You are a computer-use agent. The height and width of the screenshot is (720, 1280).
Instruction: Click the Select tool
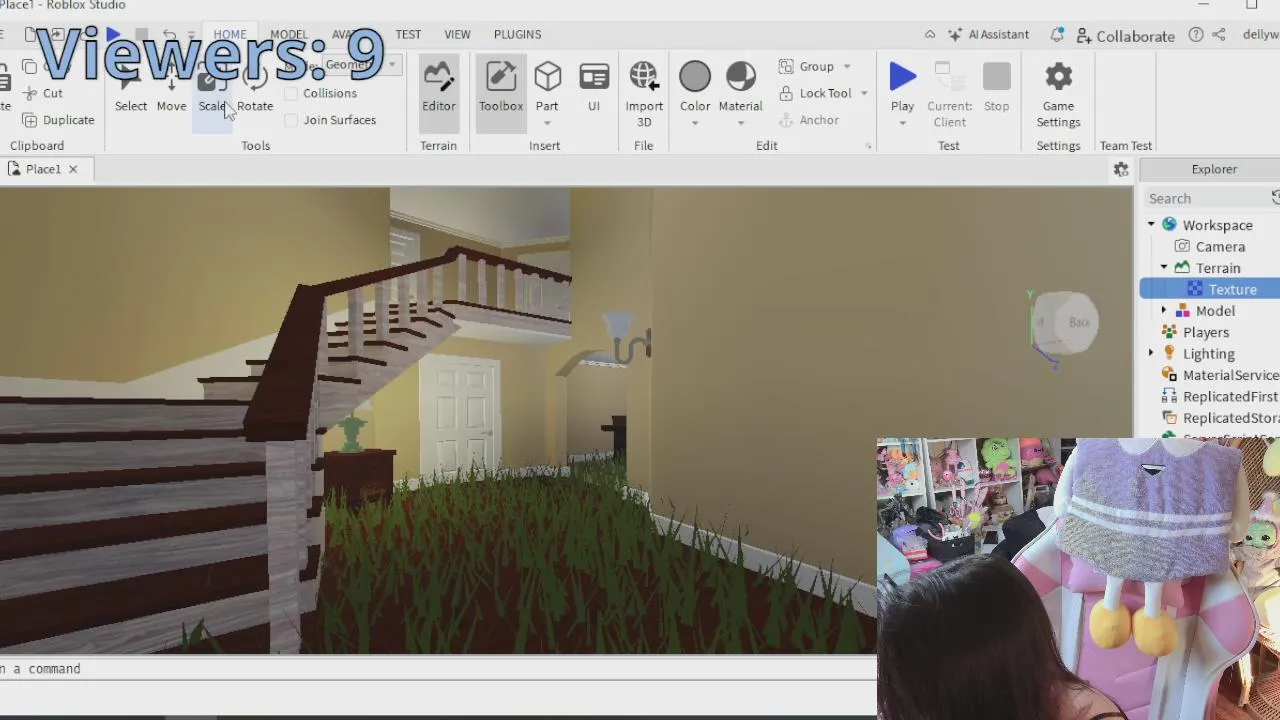(x=130, y=93)
